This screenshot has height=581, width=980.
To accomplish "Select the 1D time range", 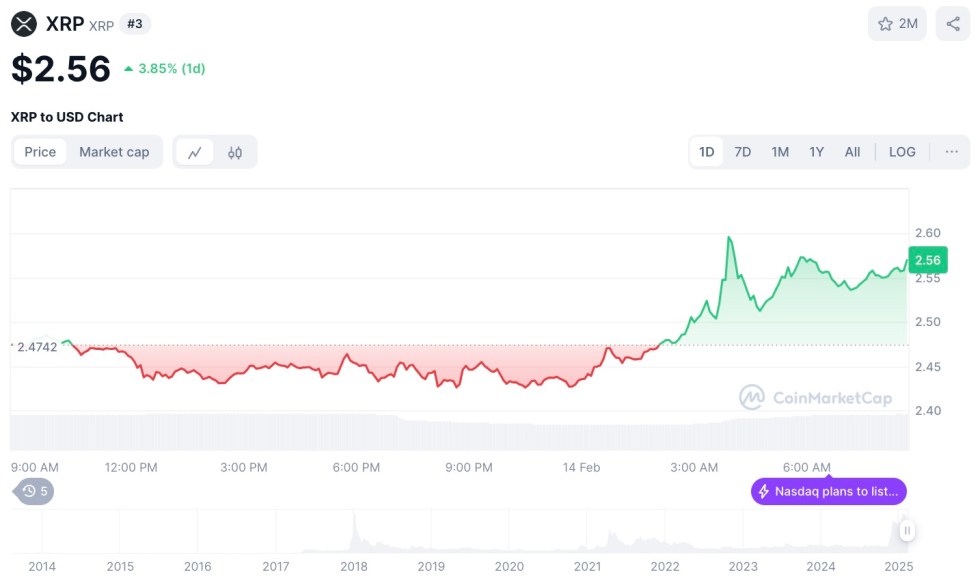I will click(707, 152).
